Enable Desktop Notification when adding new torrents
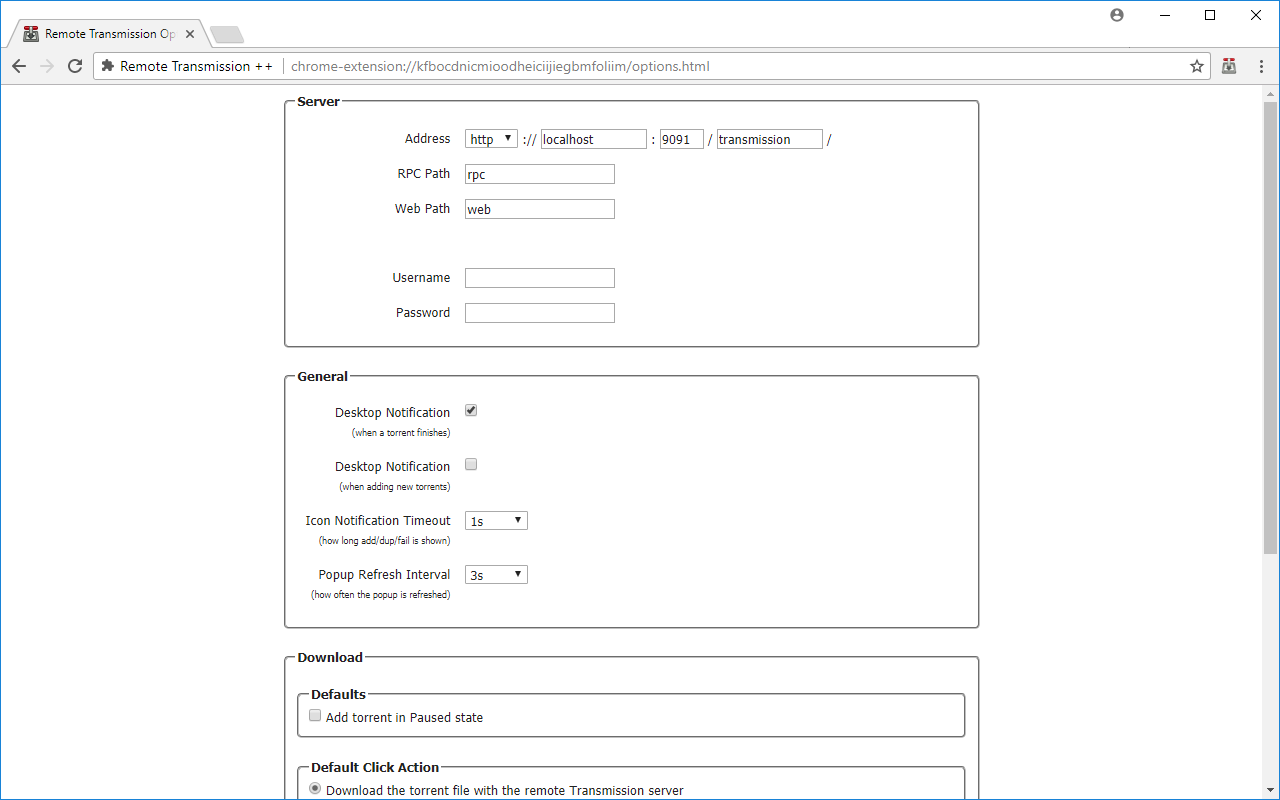The image size is (1280, 800). point(471,465)
